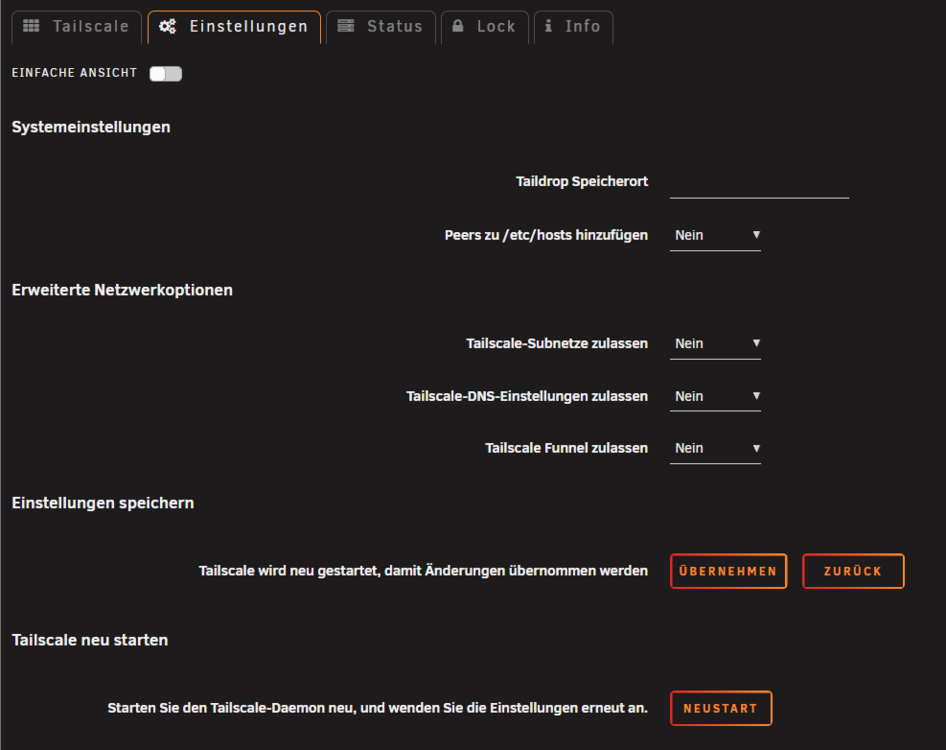Click the 'Systemeinstellungen' heading

(x=91, y=127)
